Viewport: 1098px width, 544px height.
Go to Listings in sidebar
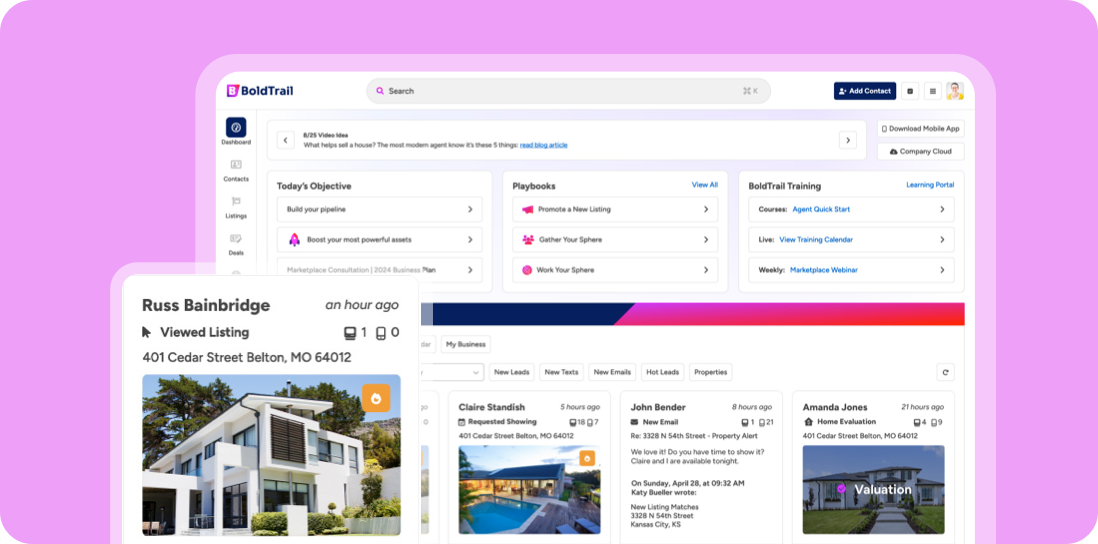click(236, 203)
